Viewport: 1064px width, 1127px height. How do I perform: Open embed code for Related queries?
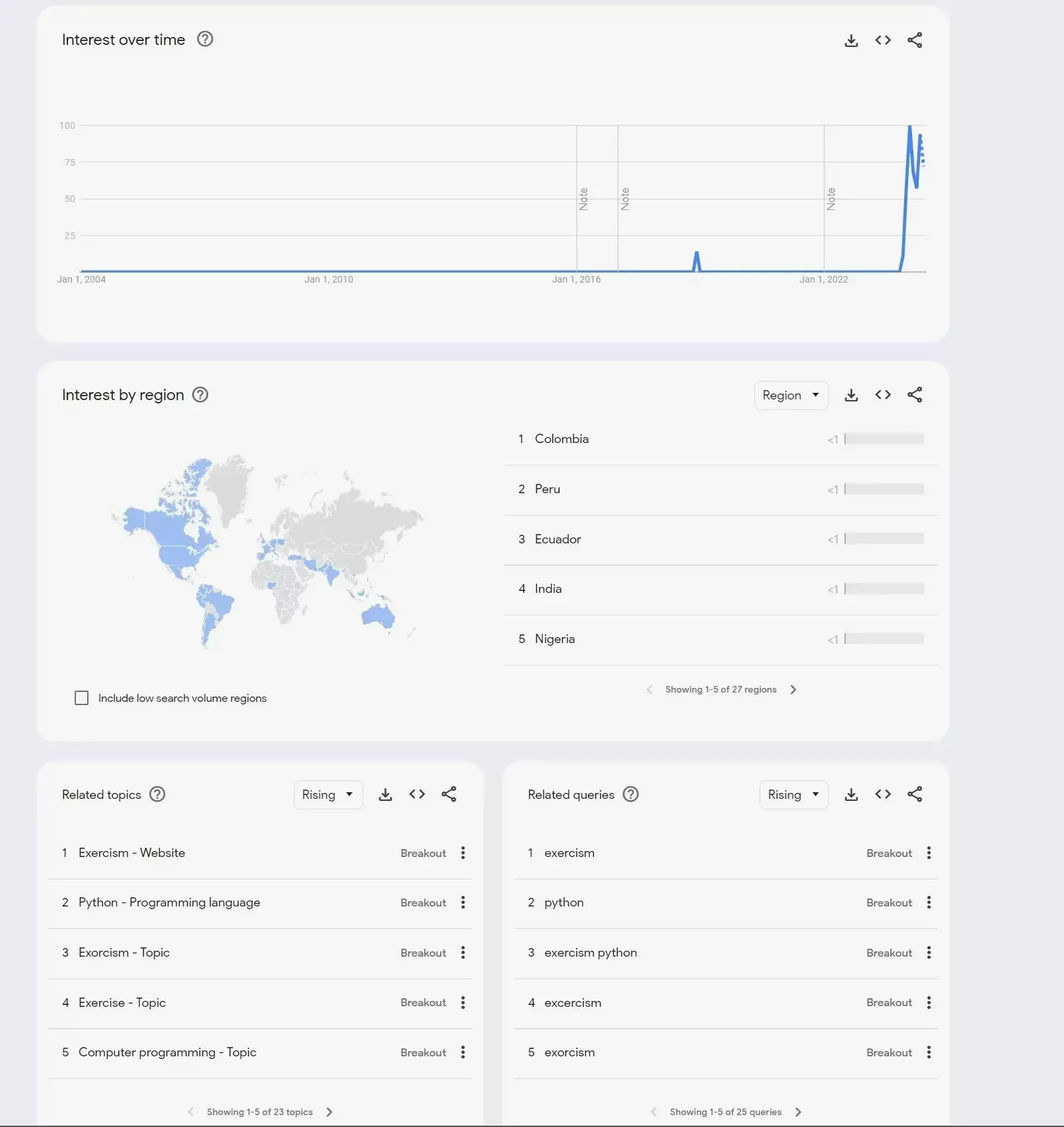click(x=883, y=794)
